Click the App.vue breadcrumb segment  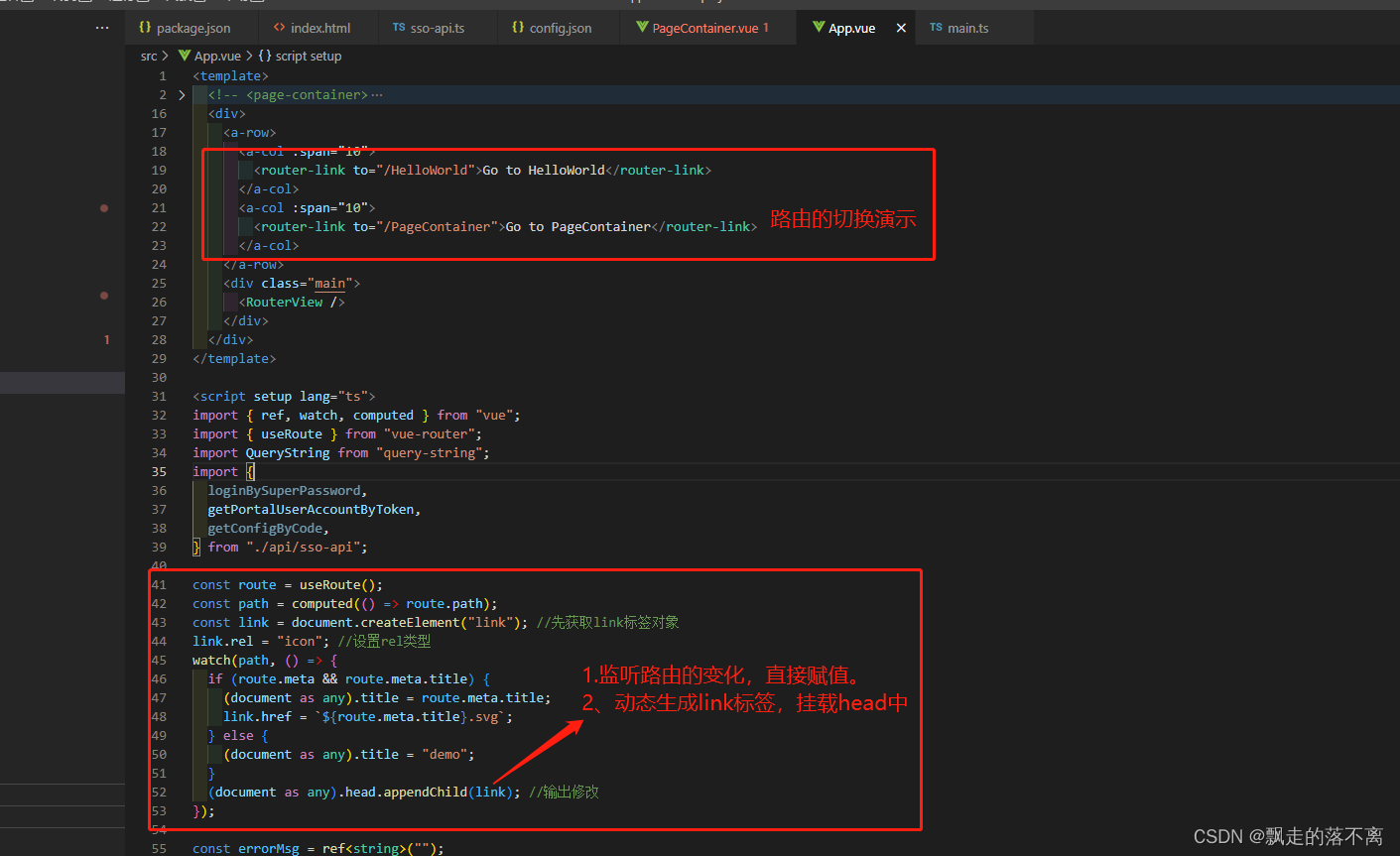point(217,57)
